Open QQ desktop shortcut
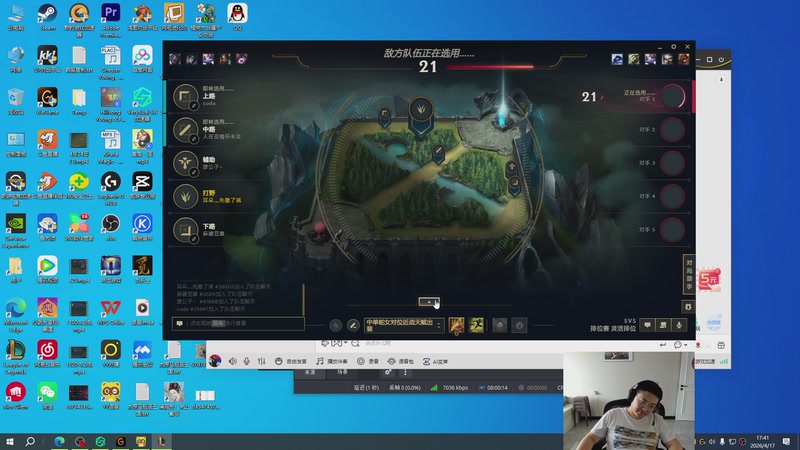This screenshot has height=450, width=800. click(x=237, y=17)
